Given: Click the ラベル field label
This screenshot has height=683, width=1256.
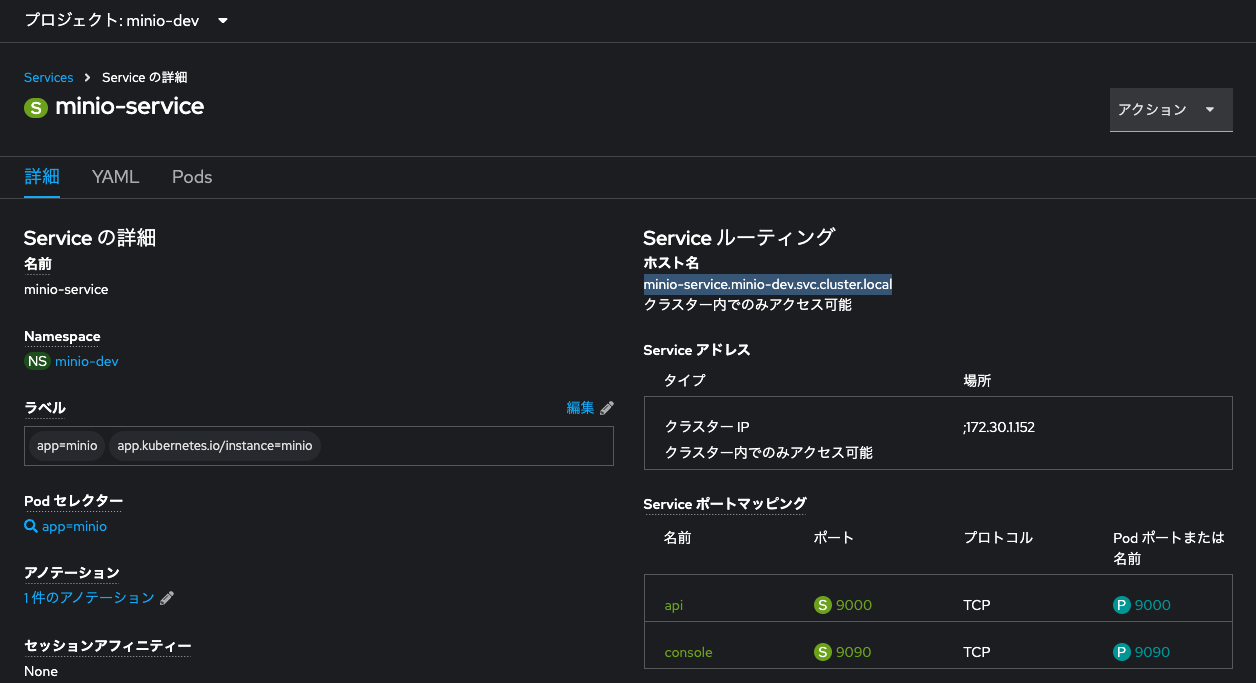Looking at the screenshot, I should (x=45, y=407).
